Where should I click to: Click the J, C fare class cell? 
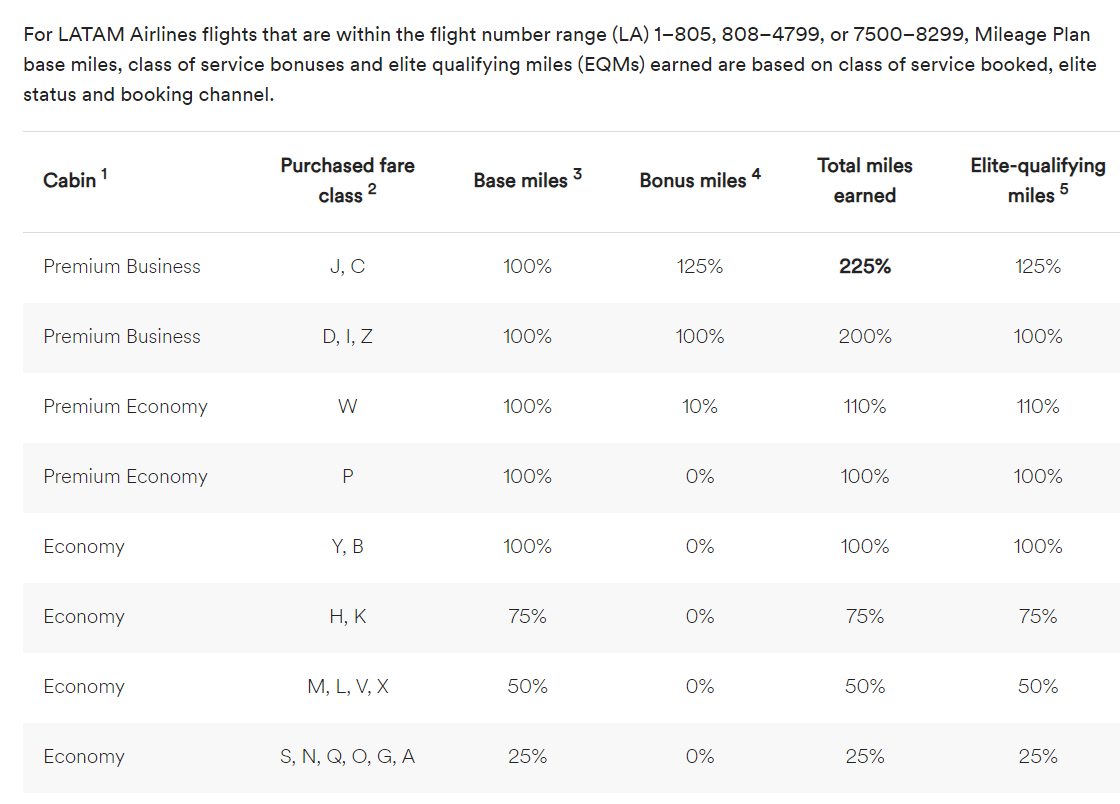pos(347,267)
